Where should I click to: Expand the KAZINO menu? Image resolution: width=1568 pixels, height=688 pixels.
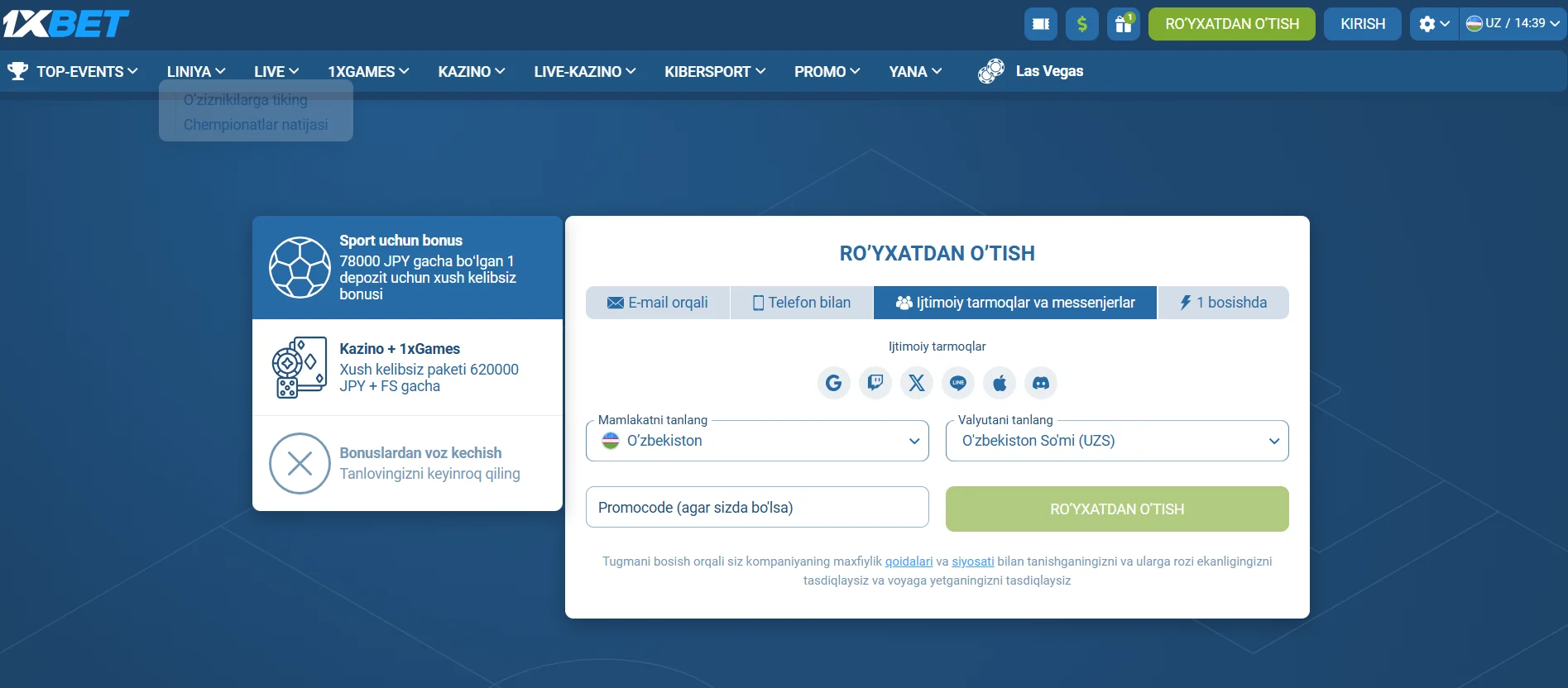coord(472,72)
